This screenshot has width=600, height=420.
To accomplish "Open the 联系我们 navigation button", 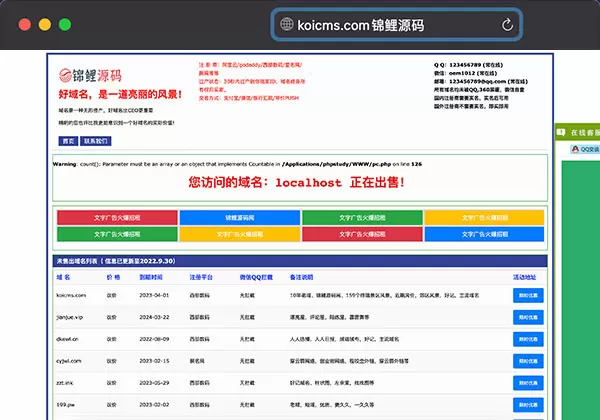I will pyautogui.click(x=96, y=141).
